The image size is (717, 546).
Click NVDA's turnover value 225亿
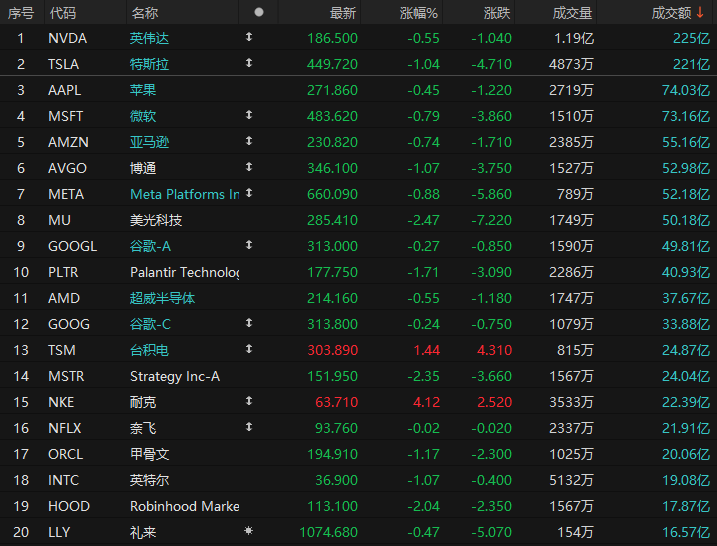[691, 38]
